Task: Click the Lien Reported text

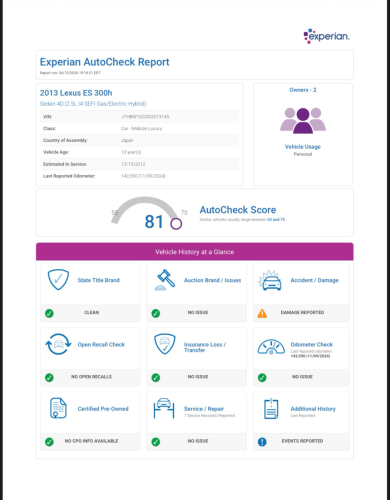Action: click(x=303, y=416)
